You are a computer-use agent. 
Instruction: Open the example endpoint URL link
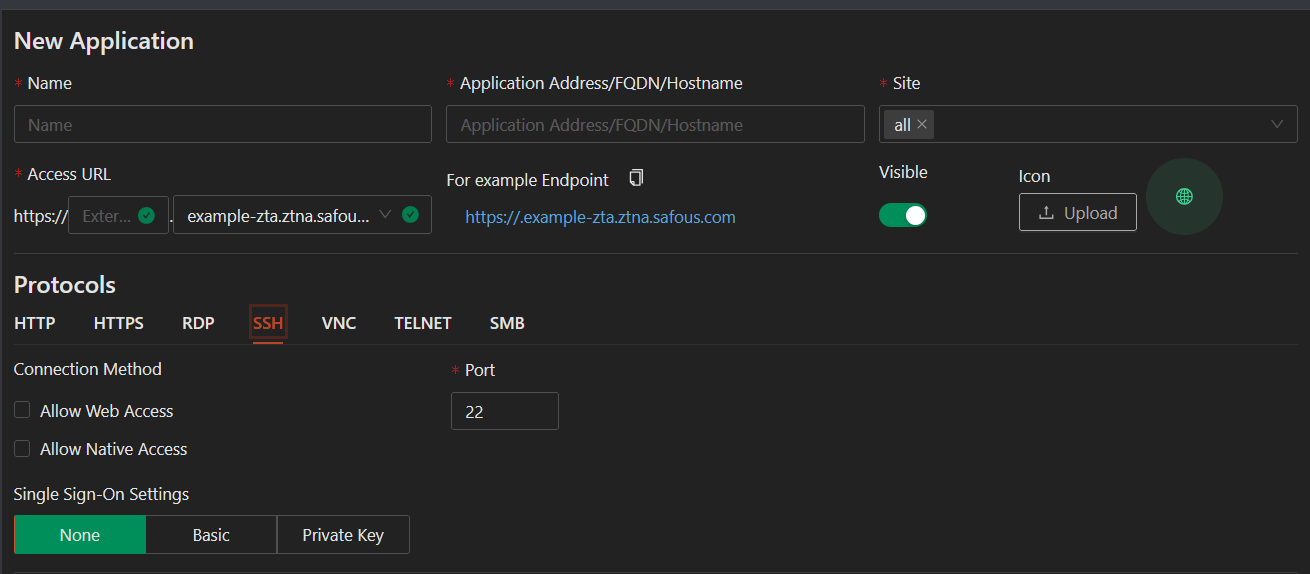pos(600,217)
